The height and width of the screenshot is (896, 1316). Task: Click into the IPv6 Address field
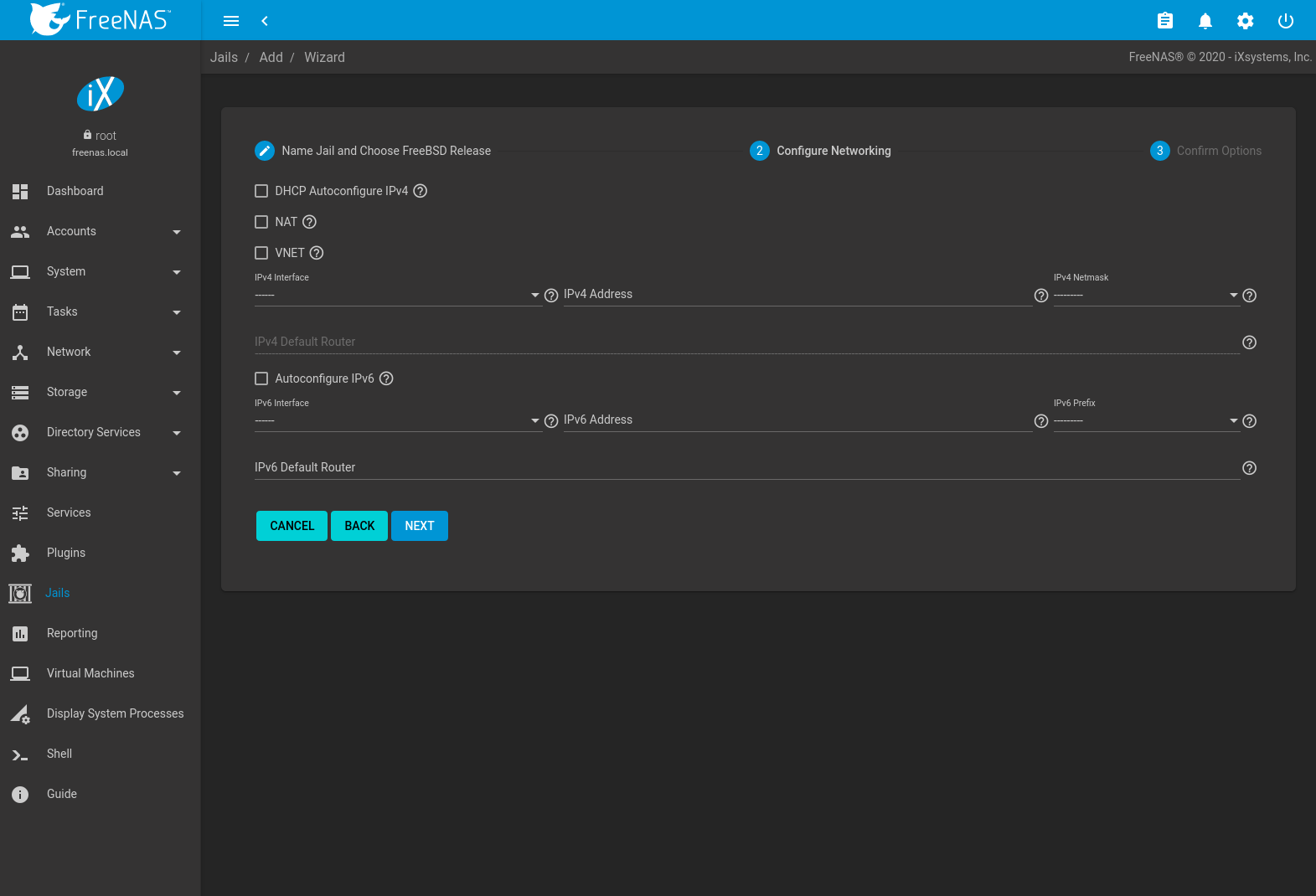(797, 420)
